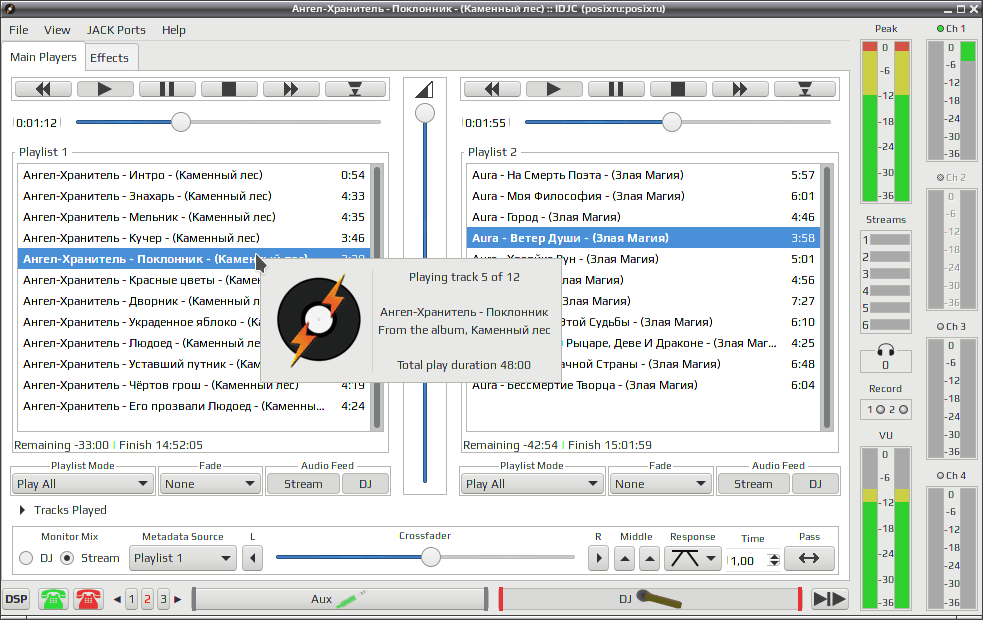Open Playlist 1 Playlist Mode dropdown

coord(83,484)
